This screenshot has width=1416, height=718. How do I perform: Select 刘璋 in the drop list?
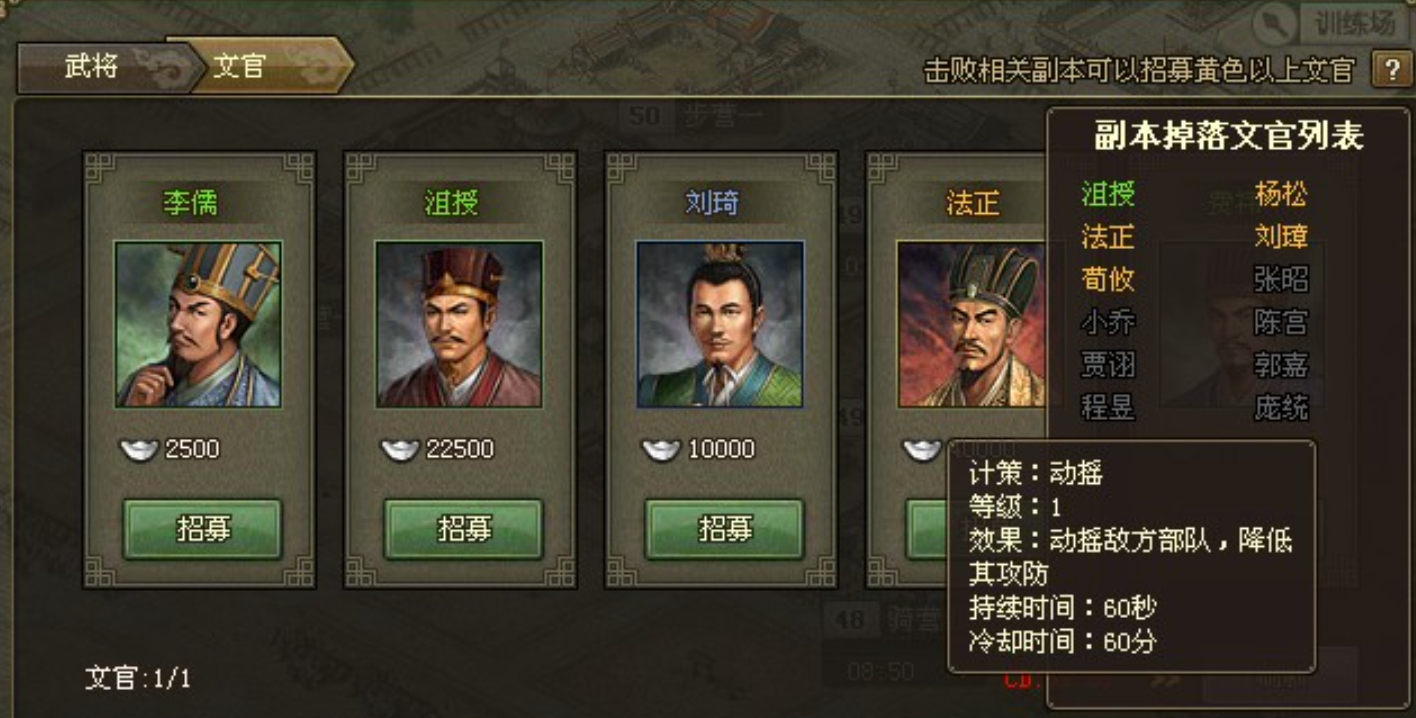coord(1281,236)
